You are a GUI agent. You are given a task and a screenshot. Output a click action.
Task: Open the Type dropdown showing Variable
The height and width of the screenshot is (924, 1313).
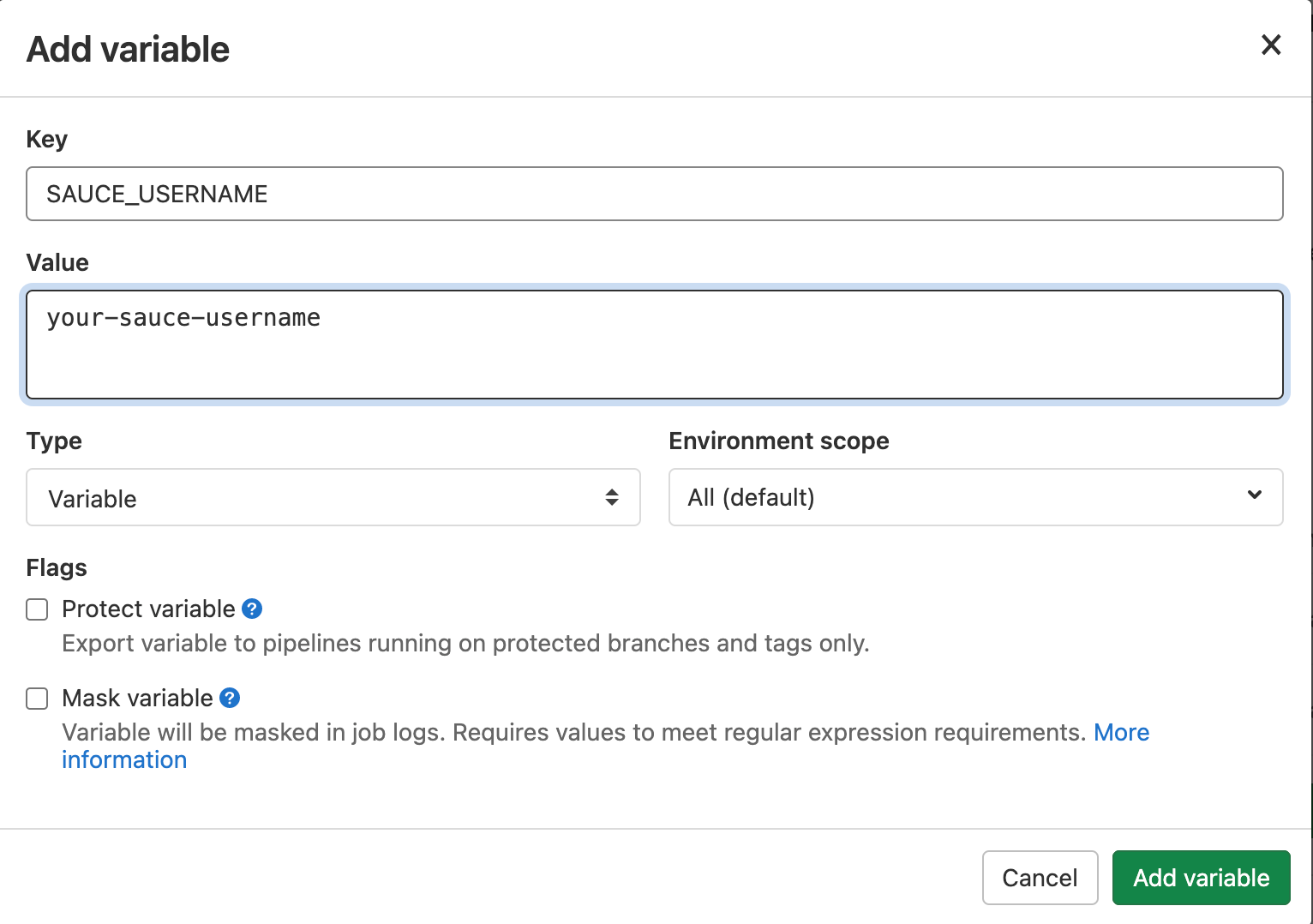point(333,497)
